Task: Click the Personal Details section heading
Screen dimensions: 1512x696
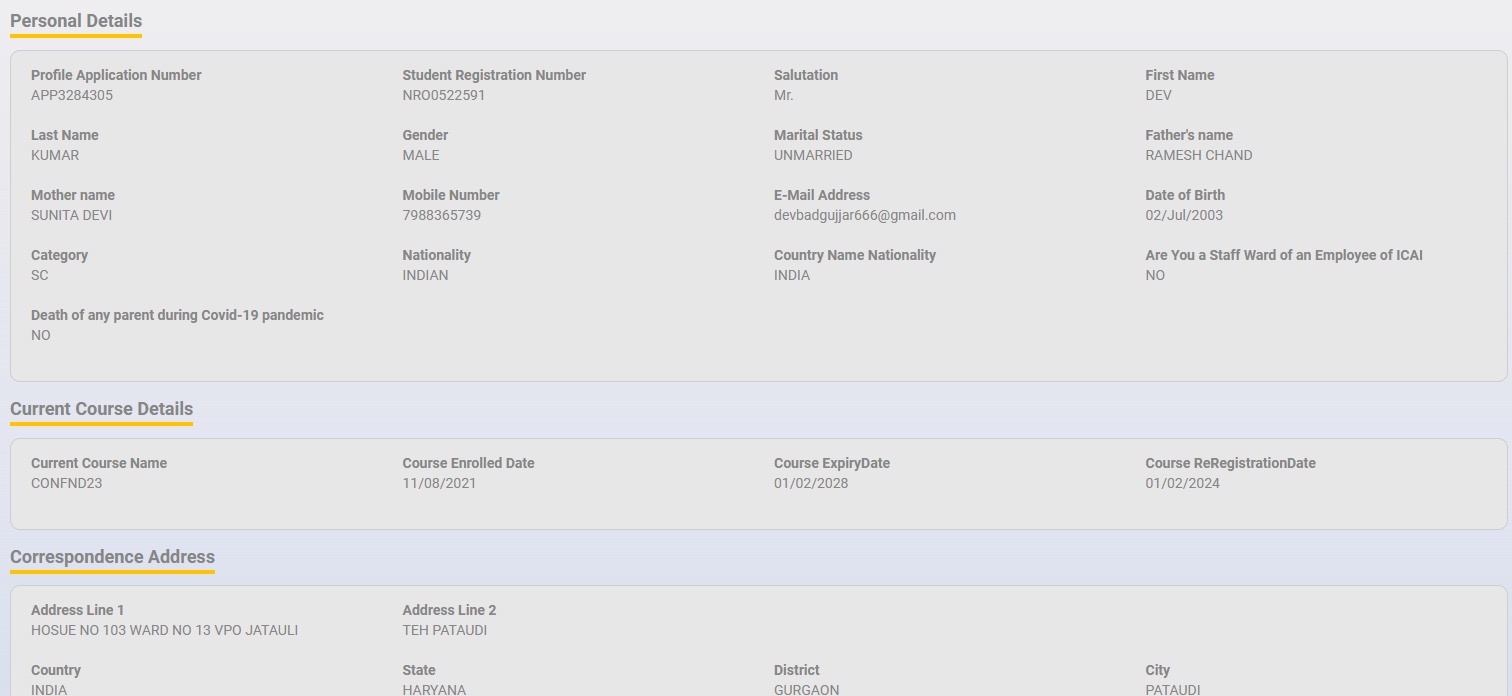Action: click(76, 21)
